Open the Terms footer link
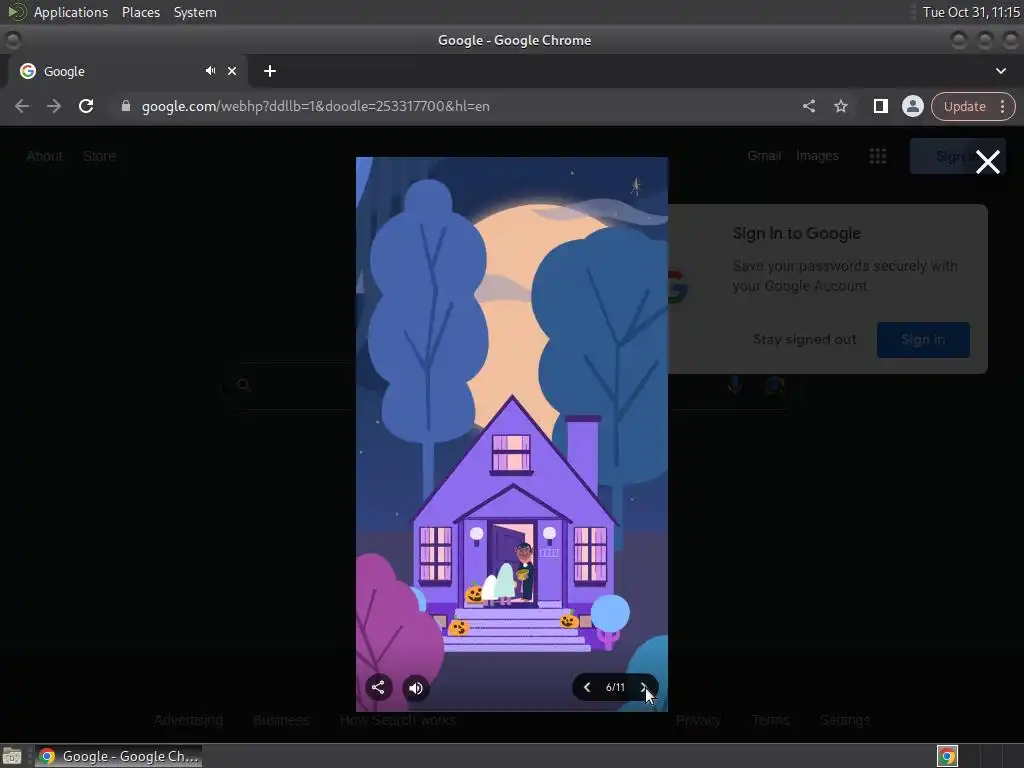This screenshot has height=768, width=1024. click(770, 720)
